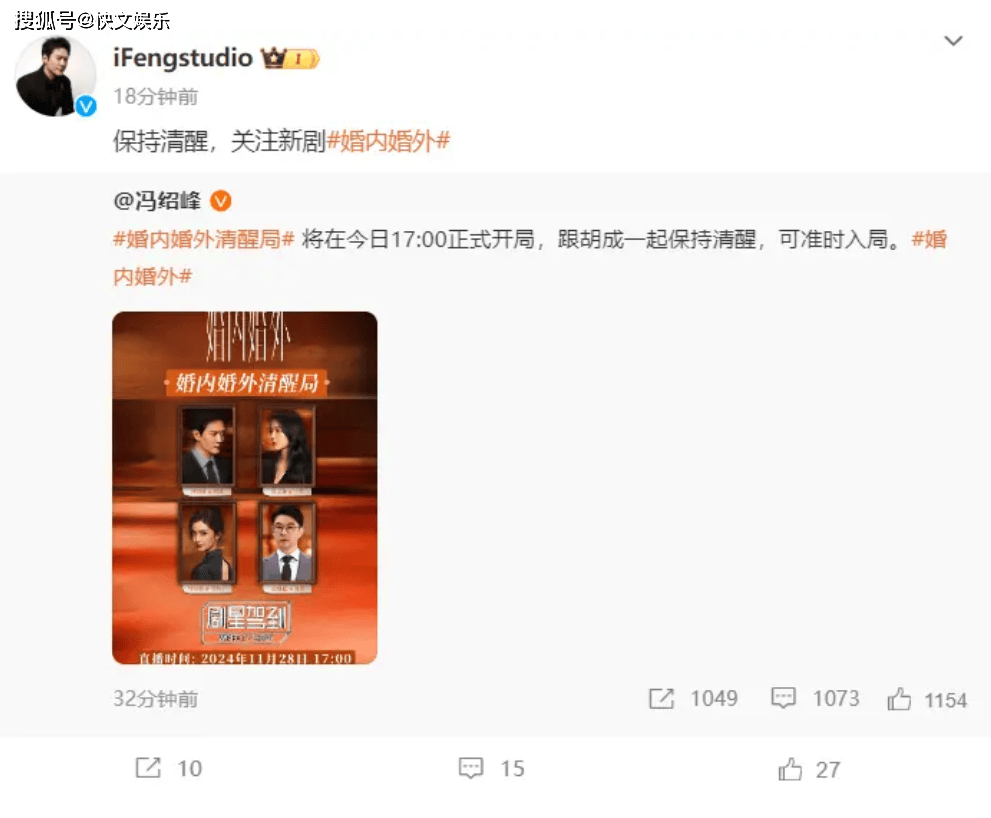The height and width of the screenshot is (818, 991).
Task: Click the 18分钟前 timestamp
Action: tap(155, 97)
